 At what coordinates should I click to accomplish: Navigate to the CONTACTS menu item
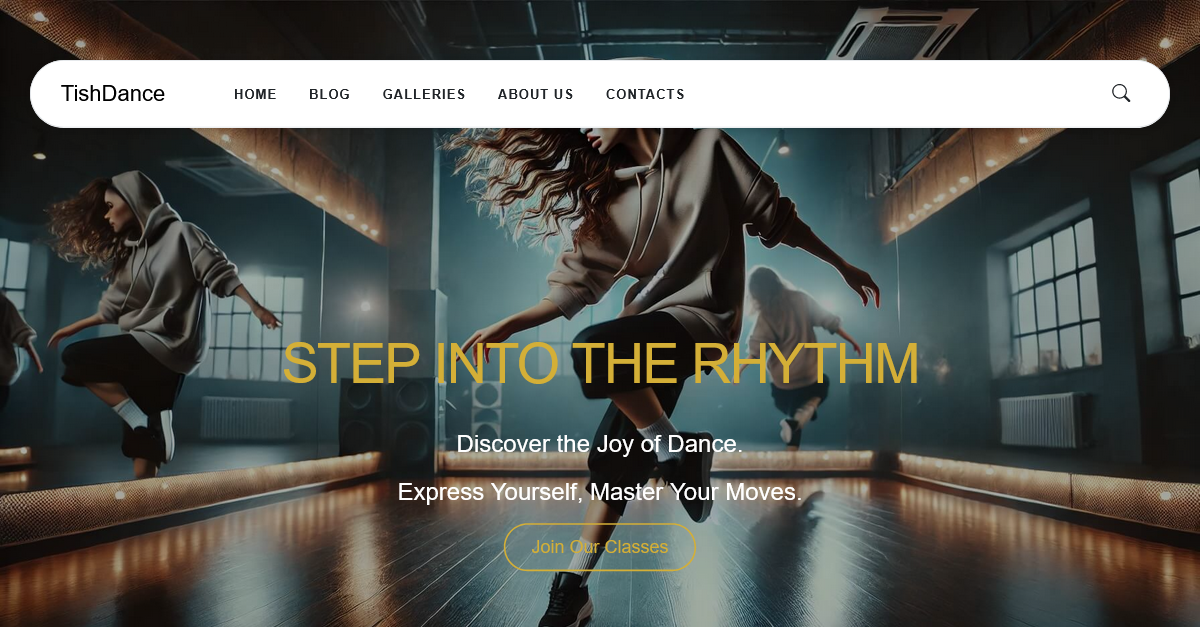click(x=645, y=94)
